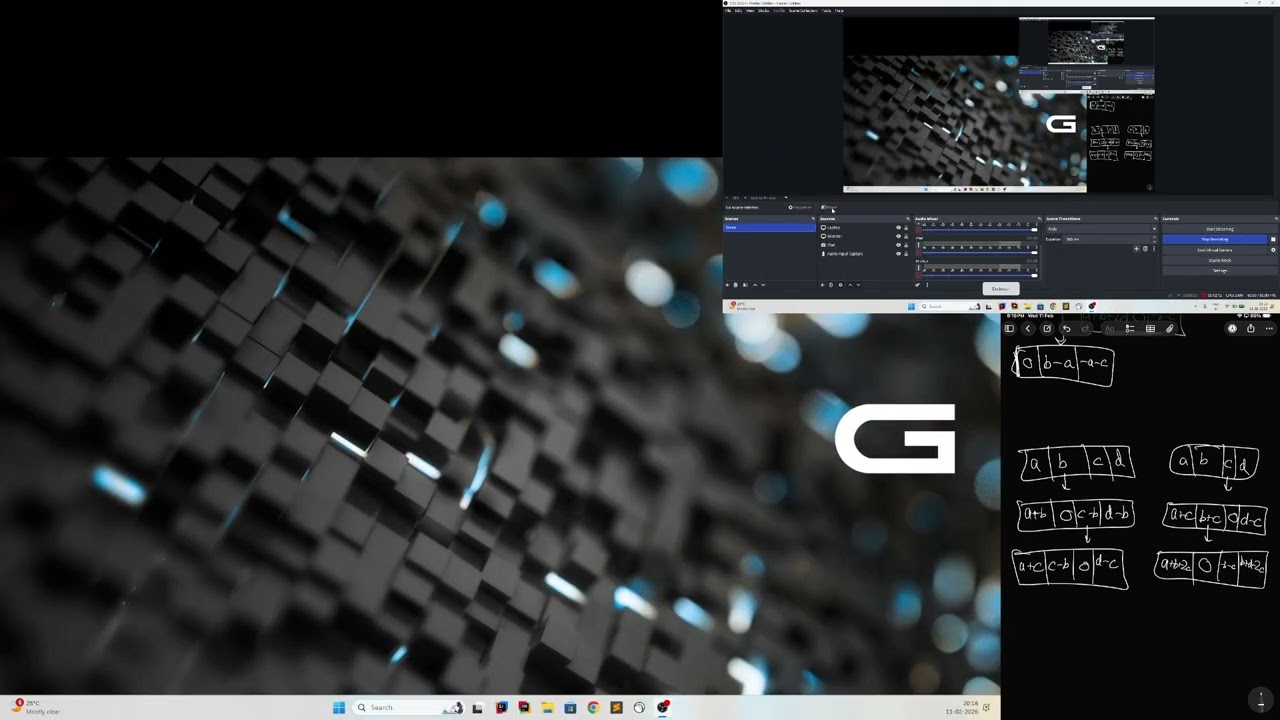Toggle visibility of Audio Input Capture source
The height and width of the screenshot is (720, 1280).
tap(898, 253)
